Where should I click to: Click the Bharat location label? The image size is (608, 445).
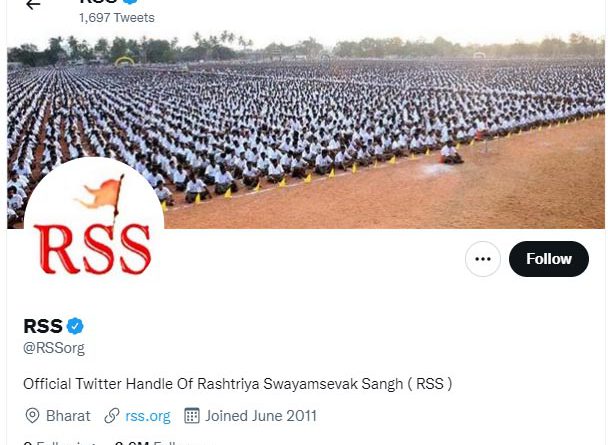(68, 416)
